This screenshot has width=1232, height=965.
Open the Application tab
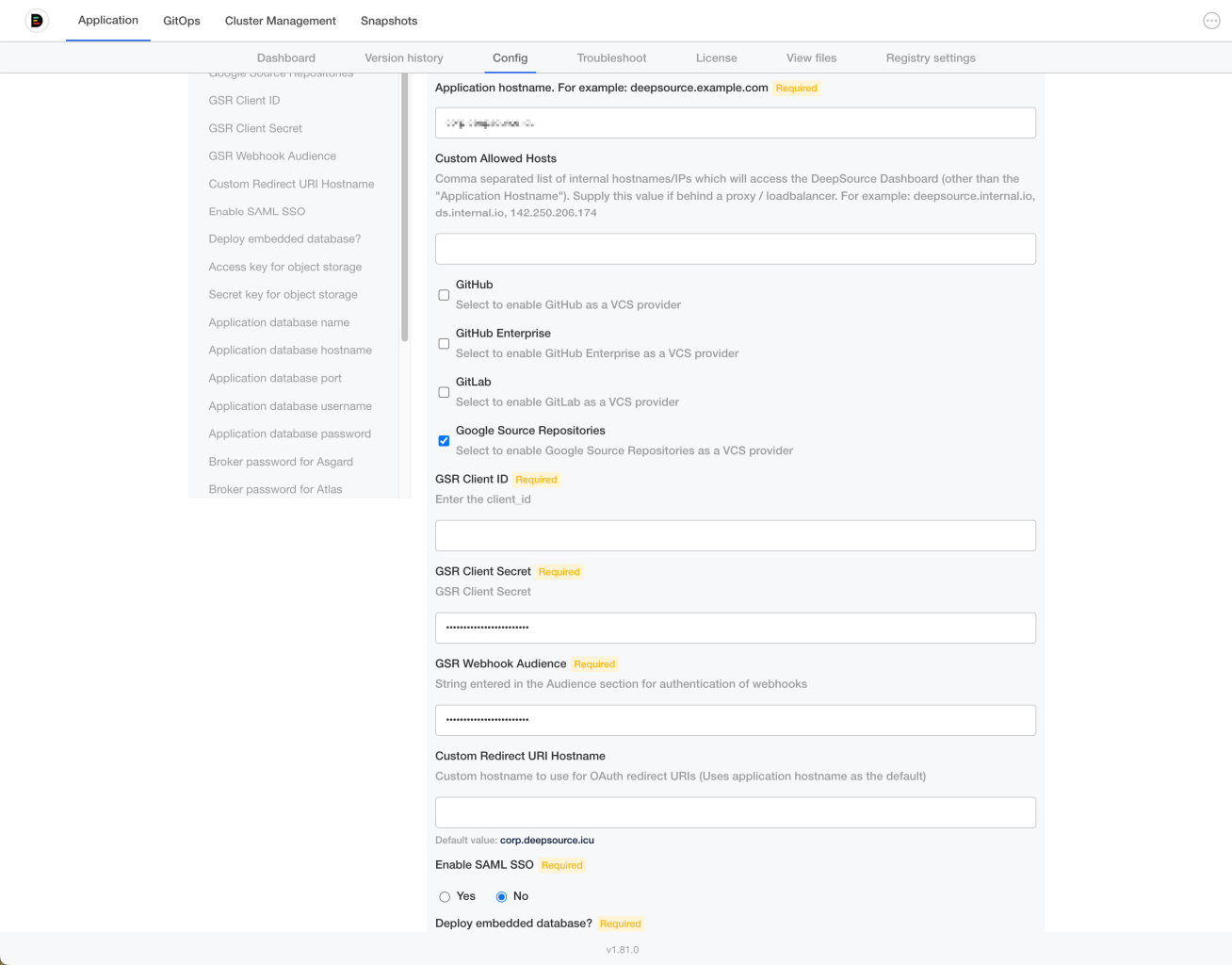(108, 20)
